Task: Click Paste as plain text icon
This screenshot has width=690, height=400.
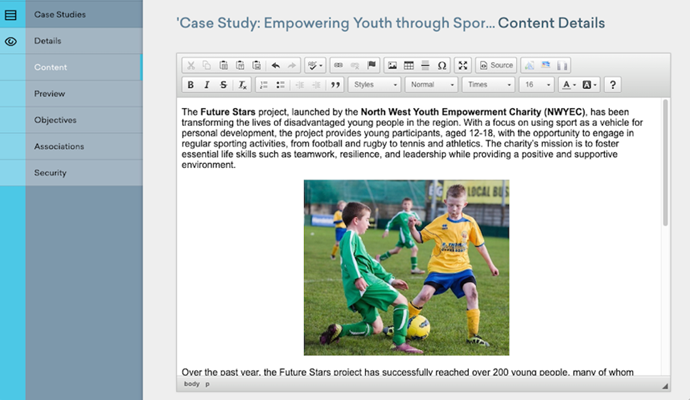Action: tap(240, 66)
